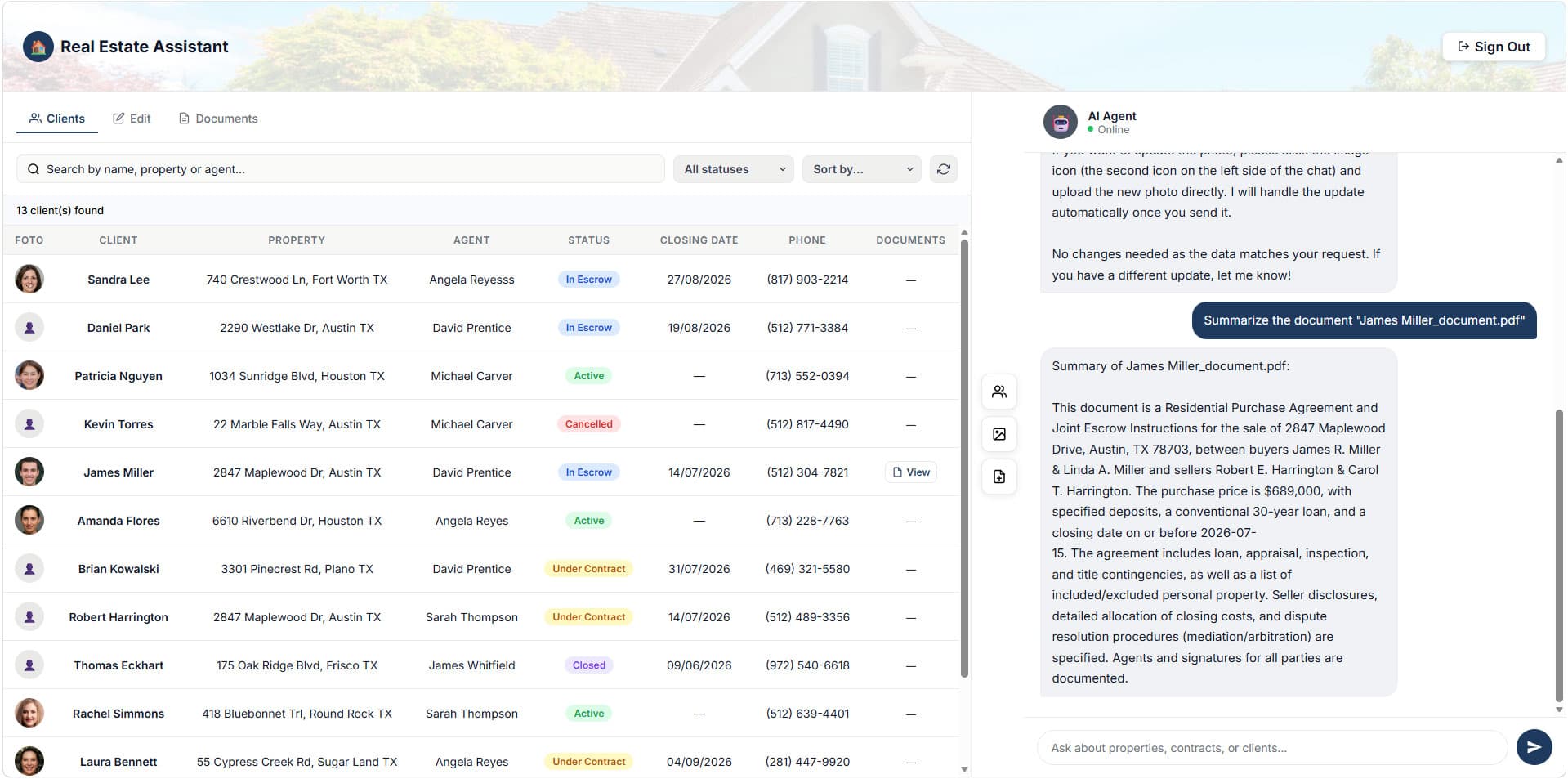Open the clients icon beside the chat
The width and height of the screenshot is (1568, 779).
pos(998,392)
